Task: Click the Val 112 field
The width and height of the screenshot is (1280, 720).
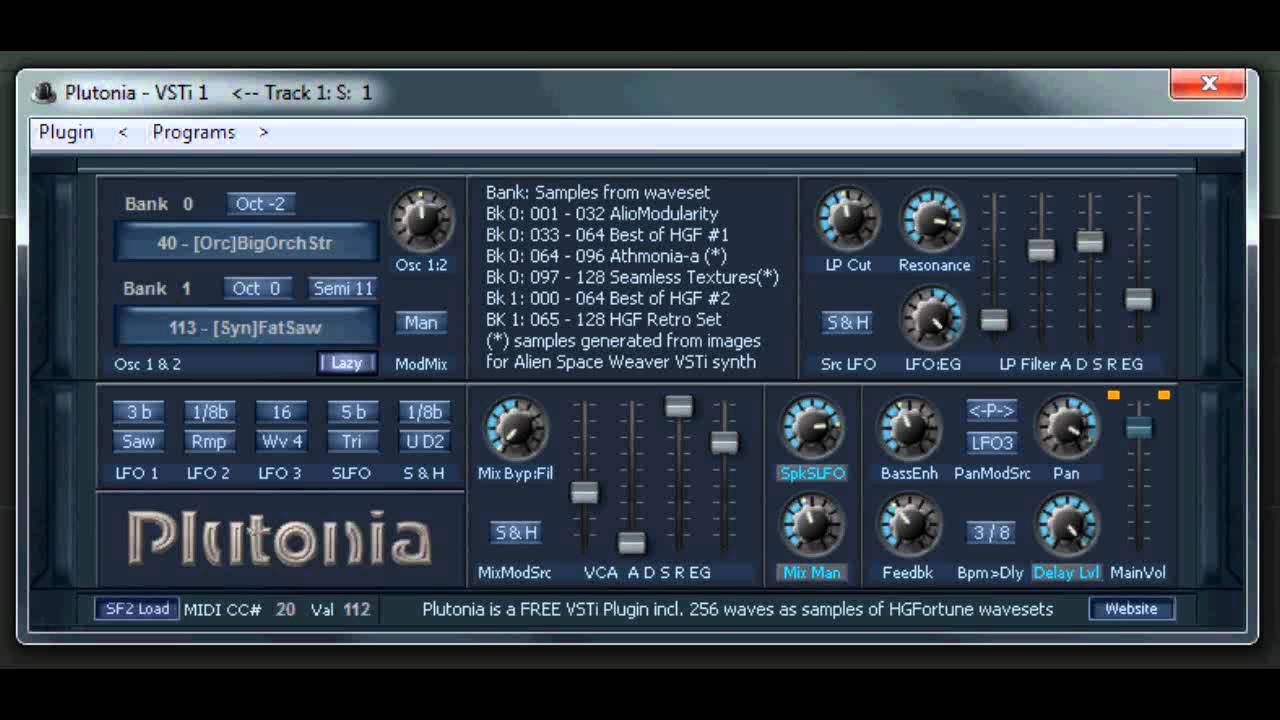Action: pos(356,608)
